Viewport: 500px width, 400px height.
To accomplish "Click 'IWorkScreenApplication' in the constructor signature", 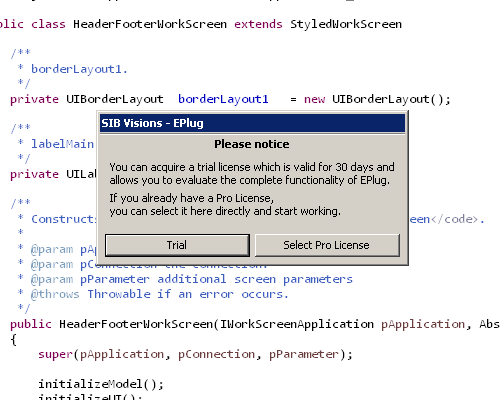I will pyautogui.click(x=296, y=324).
